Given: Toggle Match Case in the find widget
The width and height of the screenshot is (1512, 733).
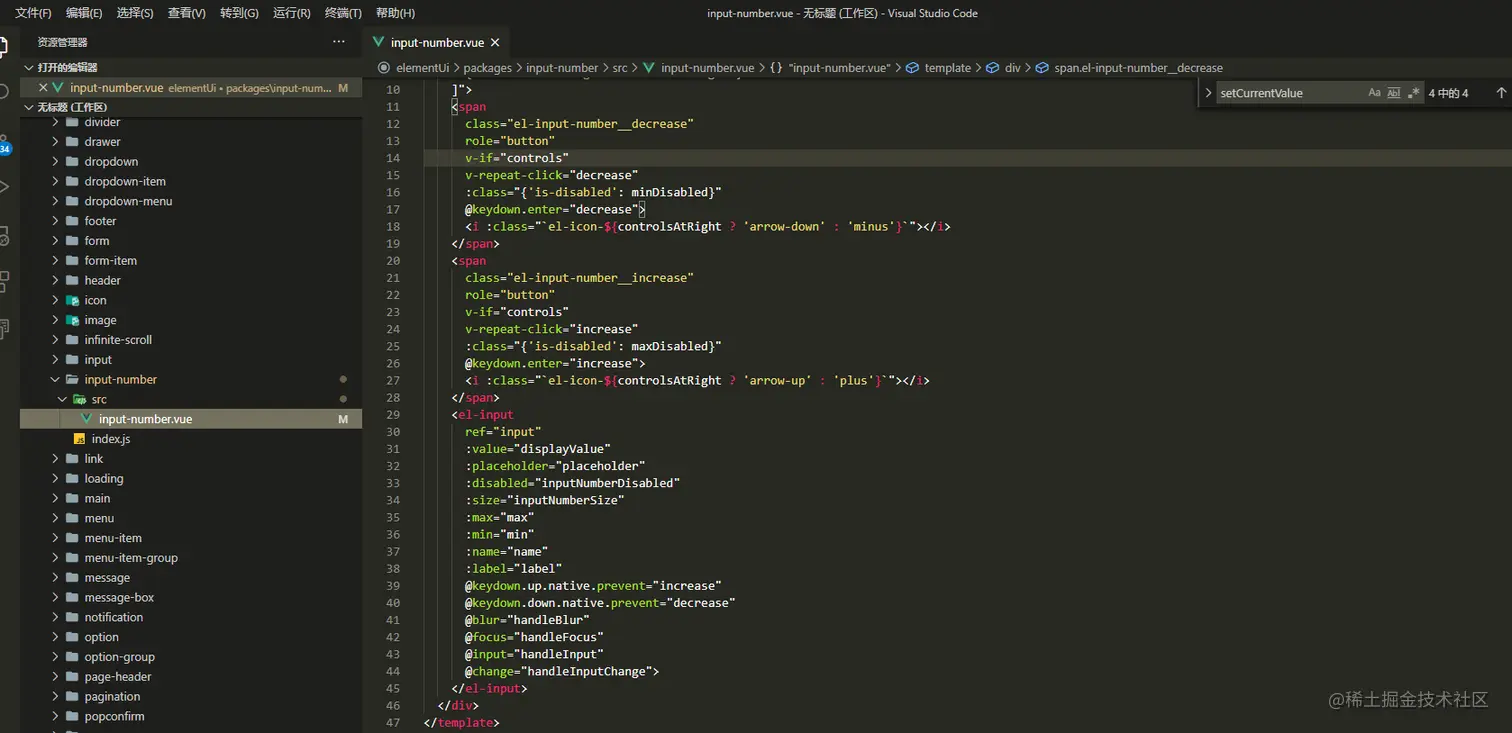Looking at the screenshot, I should 1375,93.
